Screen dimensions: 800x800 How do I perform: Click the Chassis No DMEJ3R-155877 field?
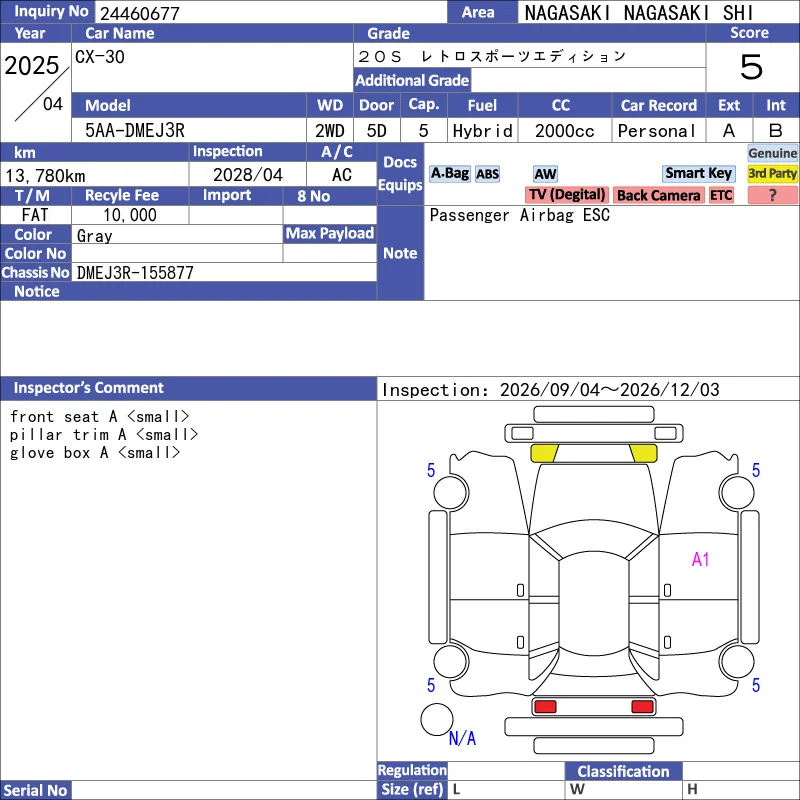coord(224,272)
